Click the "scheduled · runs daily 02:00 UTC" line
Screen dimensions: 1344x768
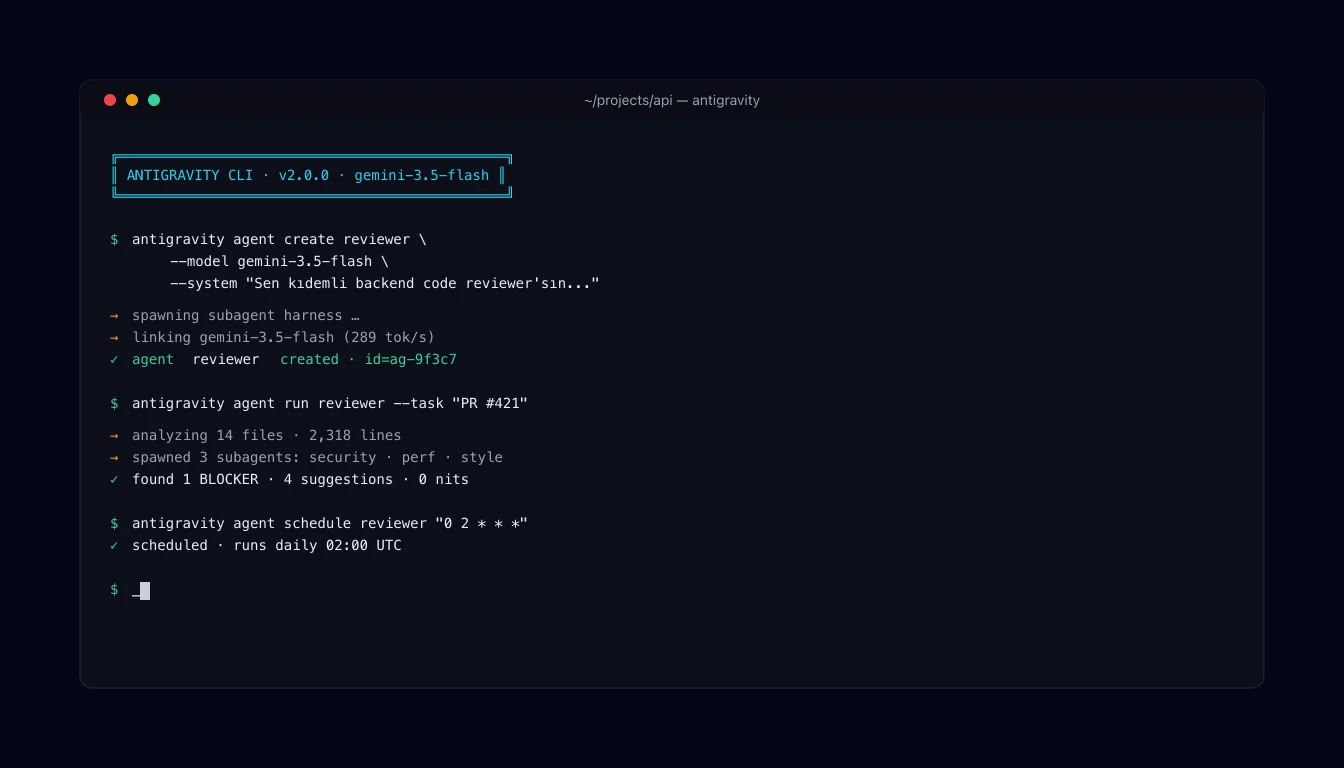coord(266,545)
